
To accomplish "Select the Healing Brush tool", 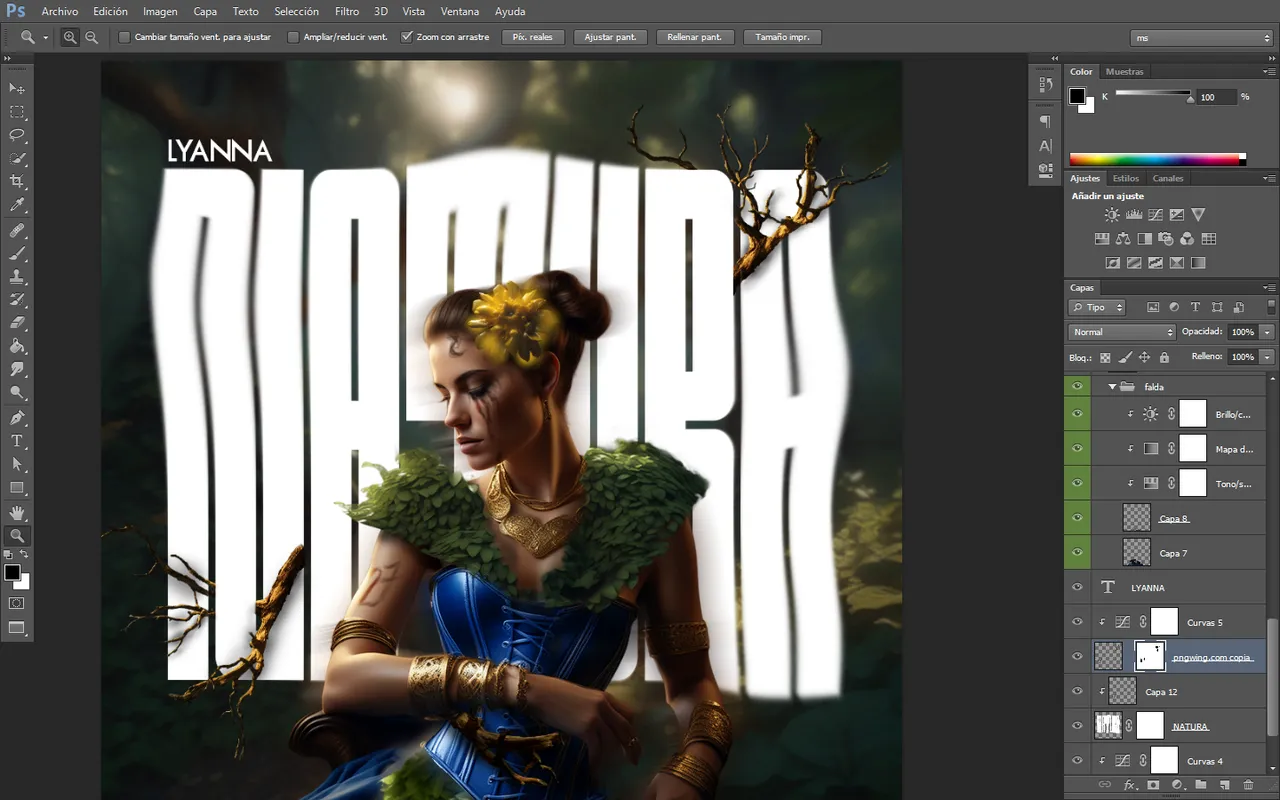I will 17,231.
